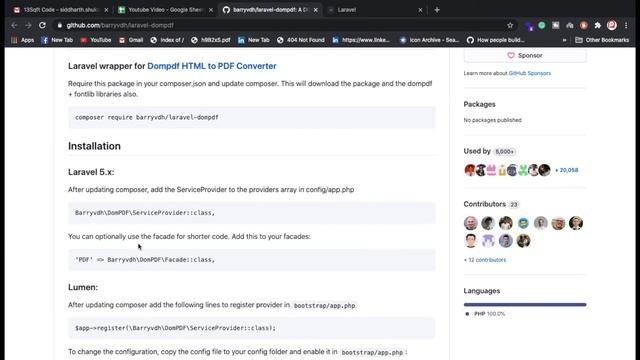This screenshot has width=640, height=360.
Task: Open Other Bookmarks folder
Action: [x=602, y=40]
